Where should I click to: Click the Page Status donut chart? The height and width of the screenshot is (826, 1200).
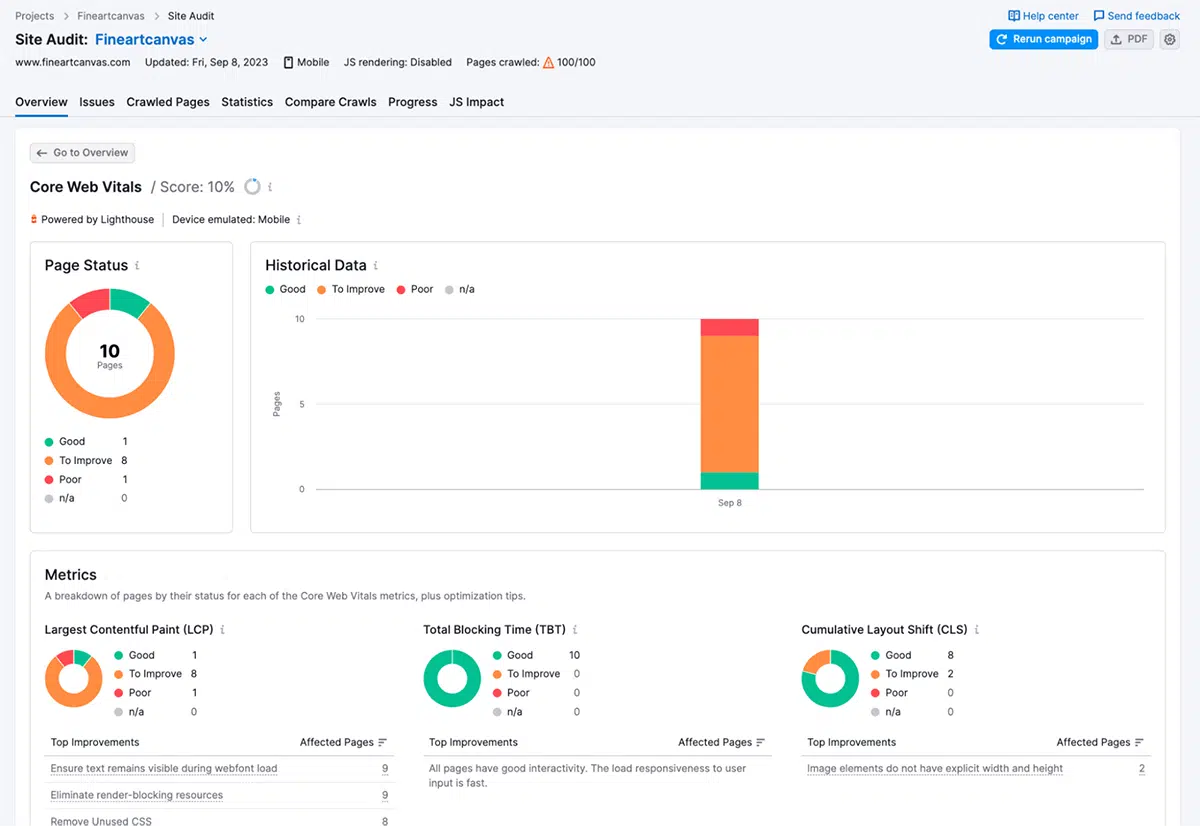tap(110, 353)
